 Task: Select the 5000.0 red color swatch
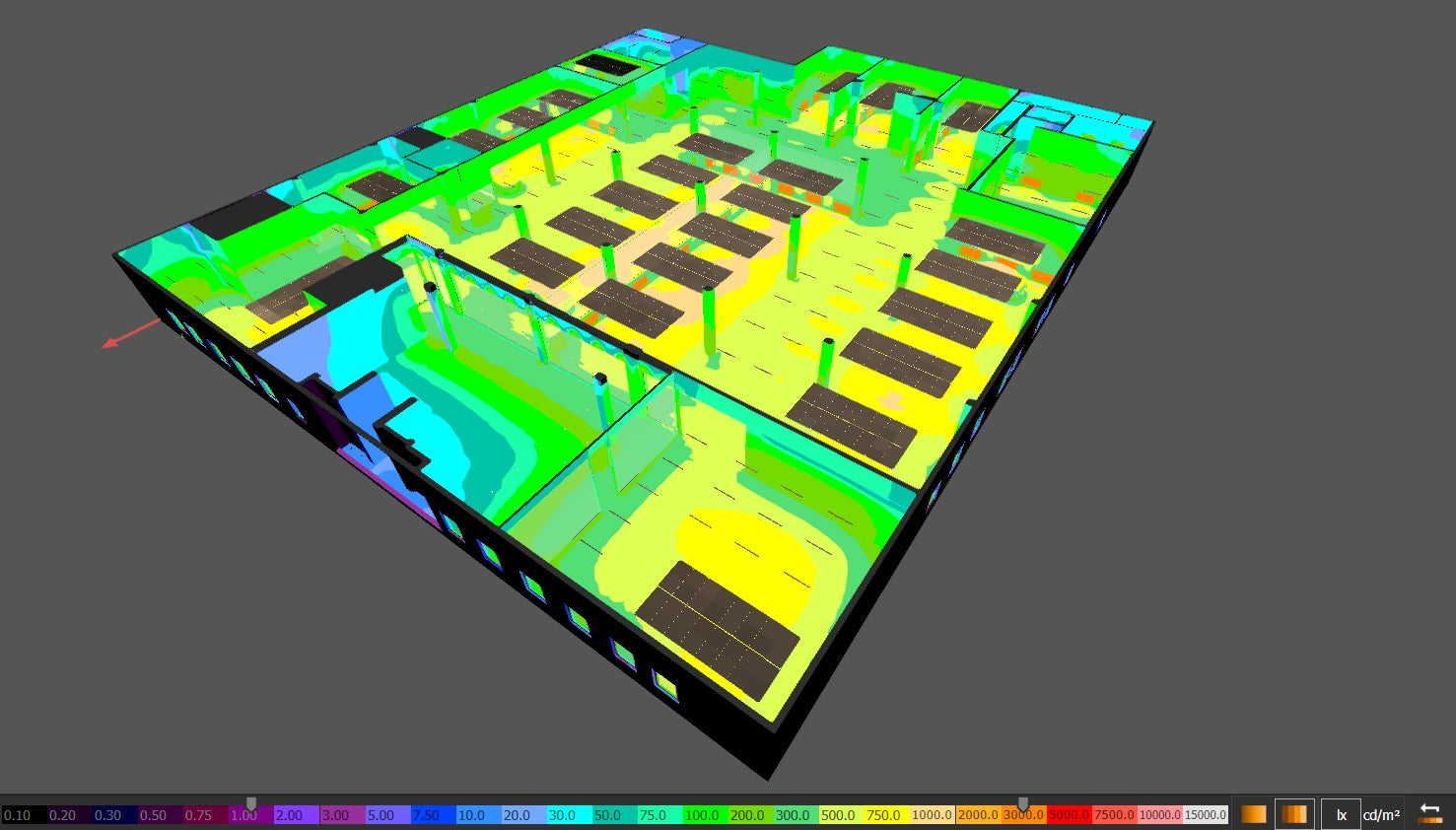(1069, 816)
